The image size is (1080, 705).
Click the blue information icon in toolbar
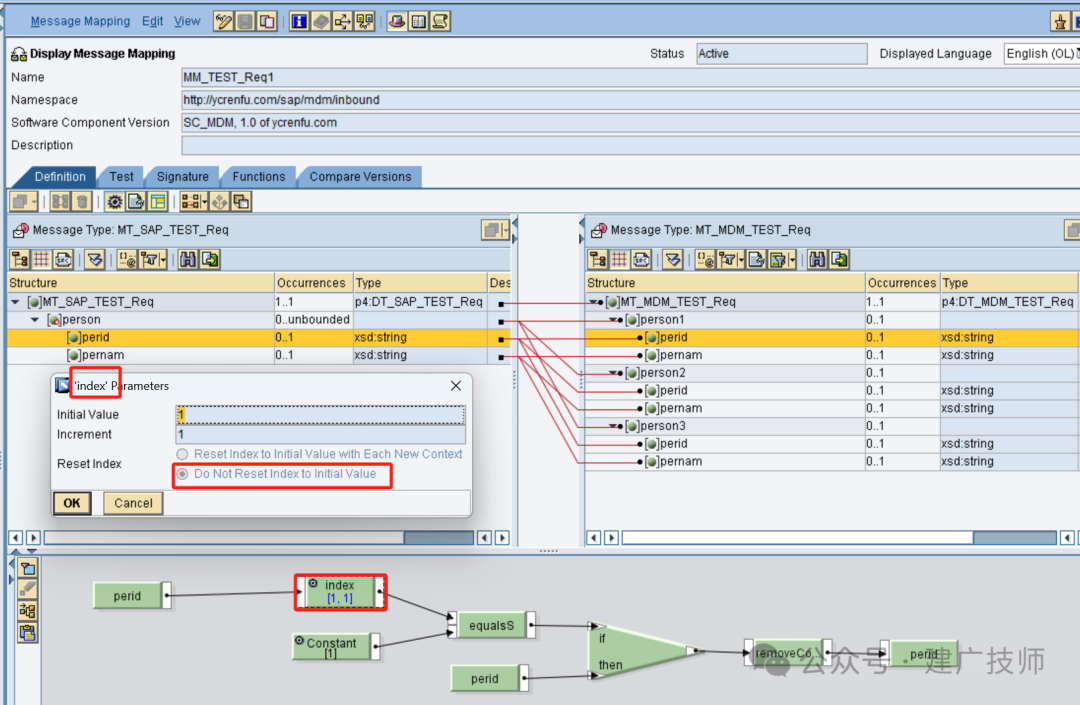299,21
